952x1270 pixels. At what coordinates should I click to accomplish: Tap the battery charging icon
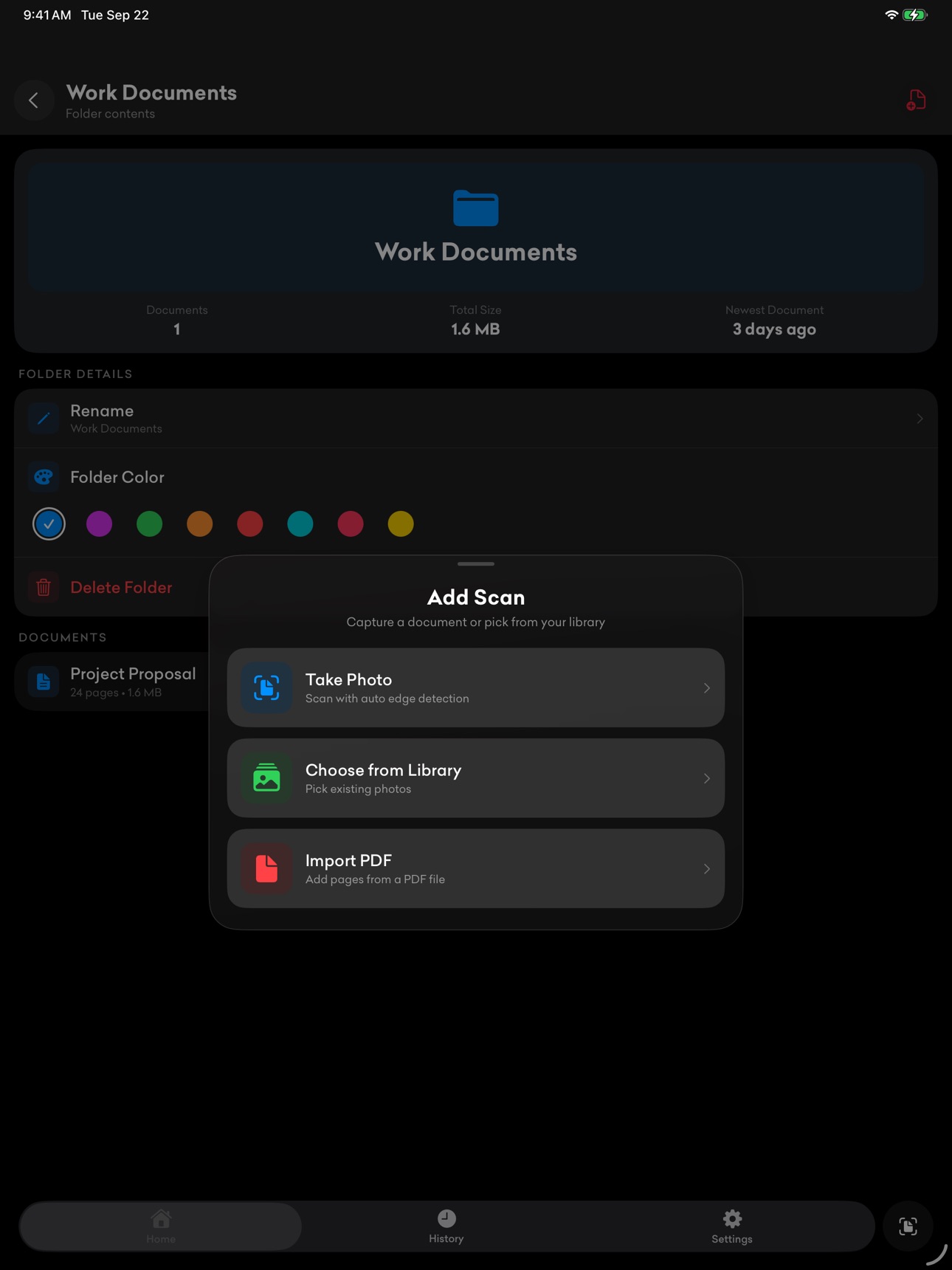point(915,15)
